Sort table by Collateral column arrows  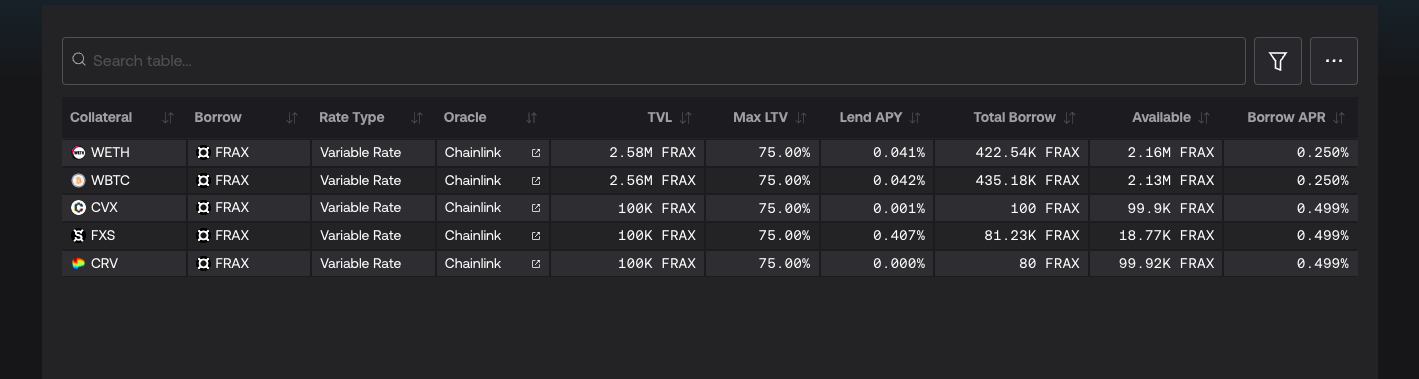[168, 118]
